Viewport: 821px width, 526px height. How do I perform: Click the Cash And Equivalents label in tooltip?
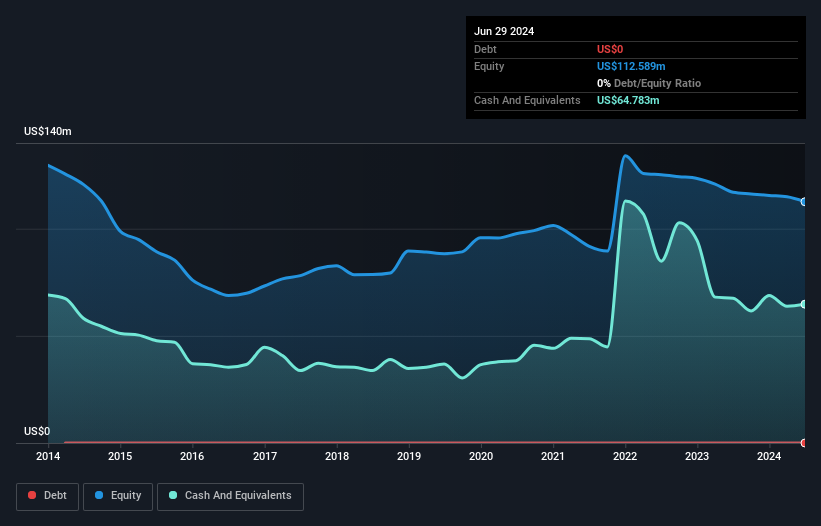(527, 100)
